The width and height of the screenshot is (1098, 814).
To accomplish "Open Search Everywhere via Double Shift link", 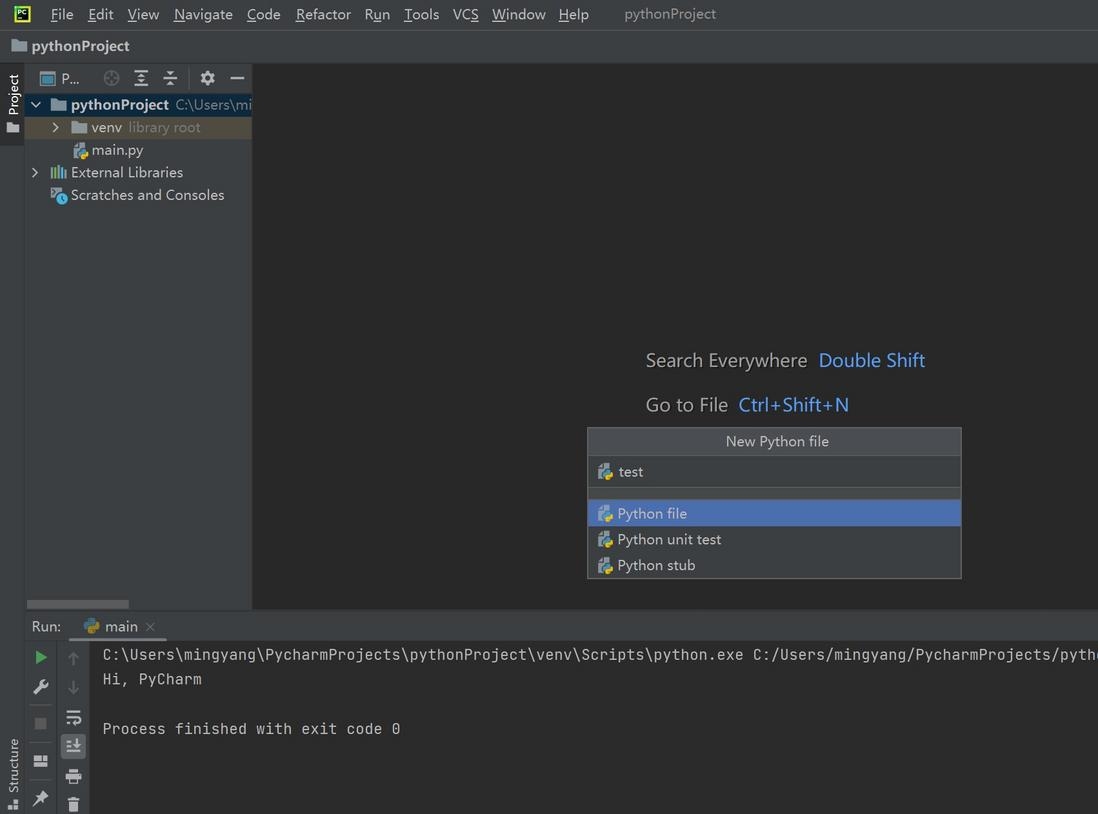I will coord(871,360).
